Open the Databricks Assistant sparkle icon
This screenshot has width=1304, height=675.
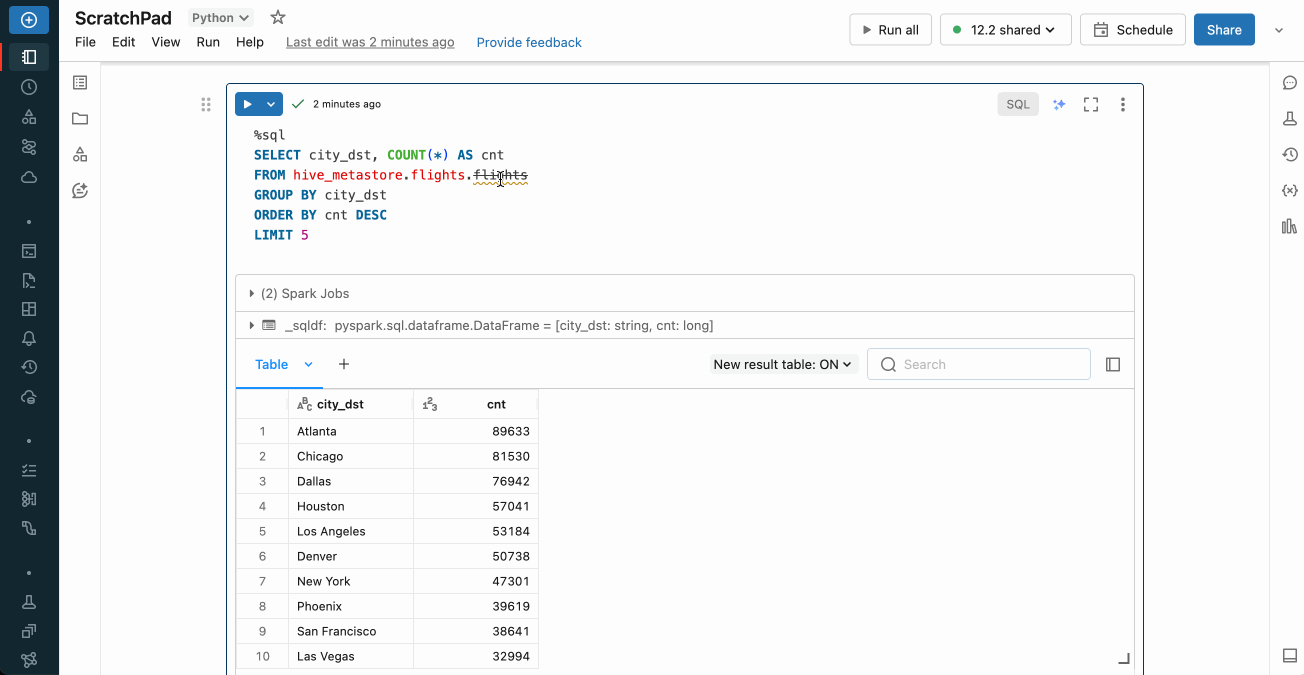pyautogui.click(x=1059, y=103)
